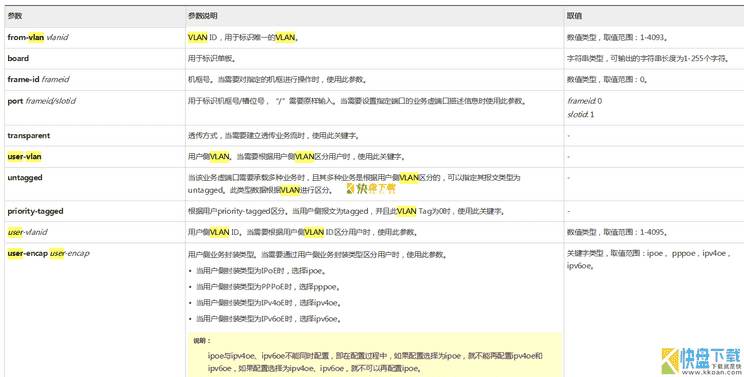Image resolution: width=744 pixels, height=377 pixels.
Task: Click description starting with '用户侧业务封装类型'
Action: coord(318,255)
